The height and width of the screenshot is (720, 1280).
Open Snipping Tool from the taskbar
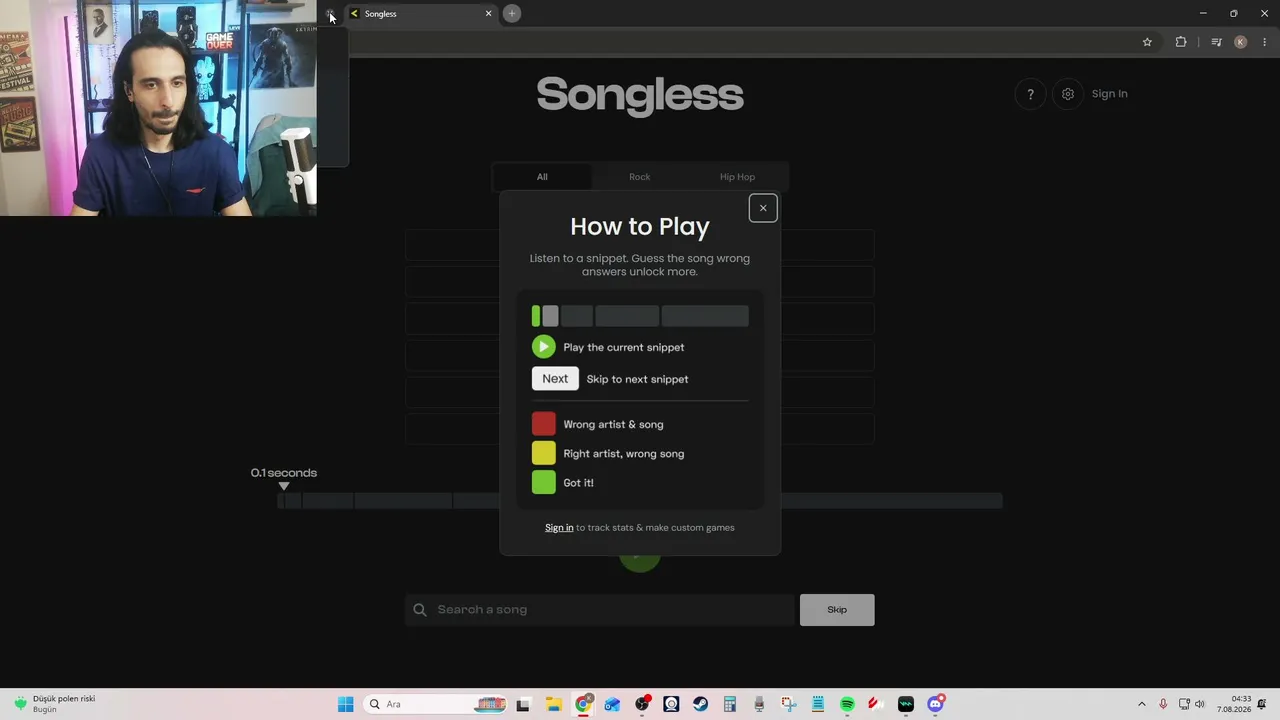(788, 704)
